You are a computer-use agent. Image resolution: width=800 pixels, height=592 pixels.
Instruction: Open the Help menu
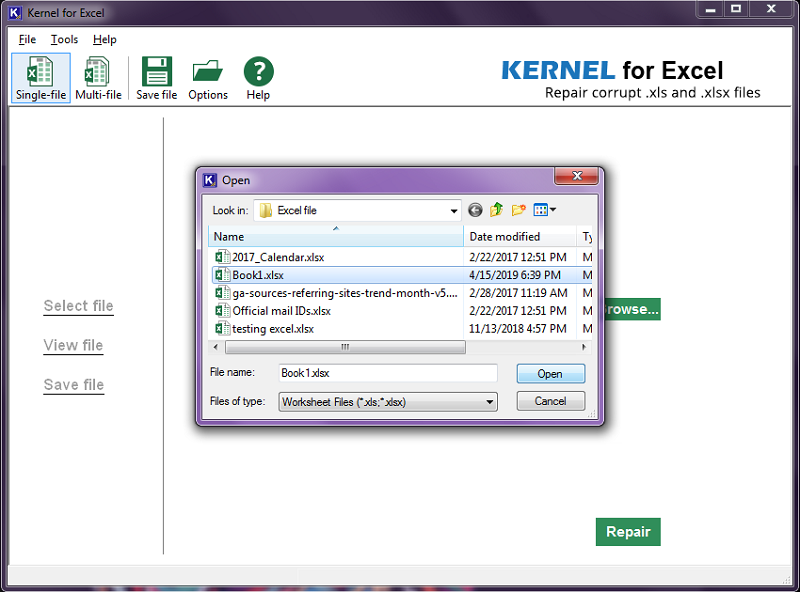pyautogui.click(x=105, y=39)
